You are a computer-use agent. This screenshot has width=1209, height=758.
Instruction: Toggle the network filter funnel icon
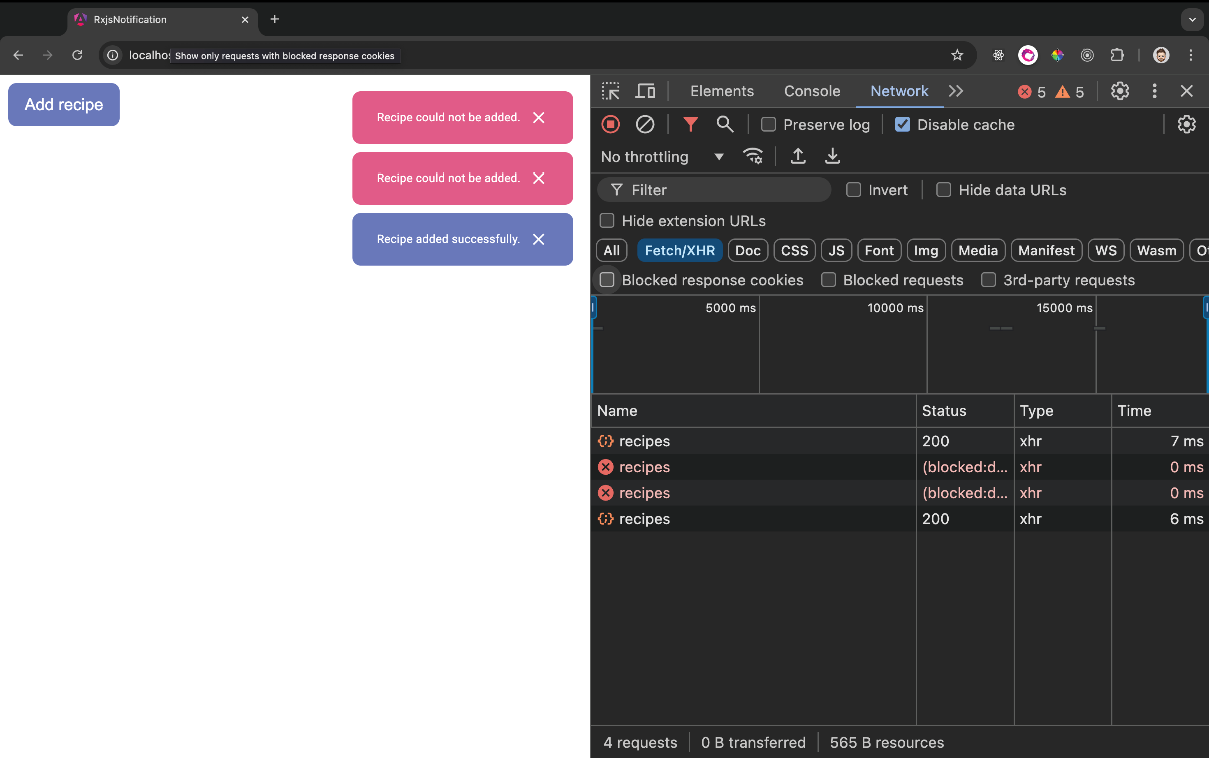690,124
